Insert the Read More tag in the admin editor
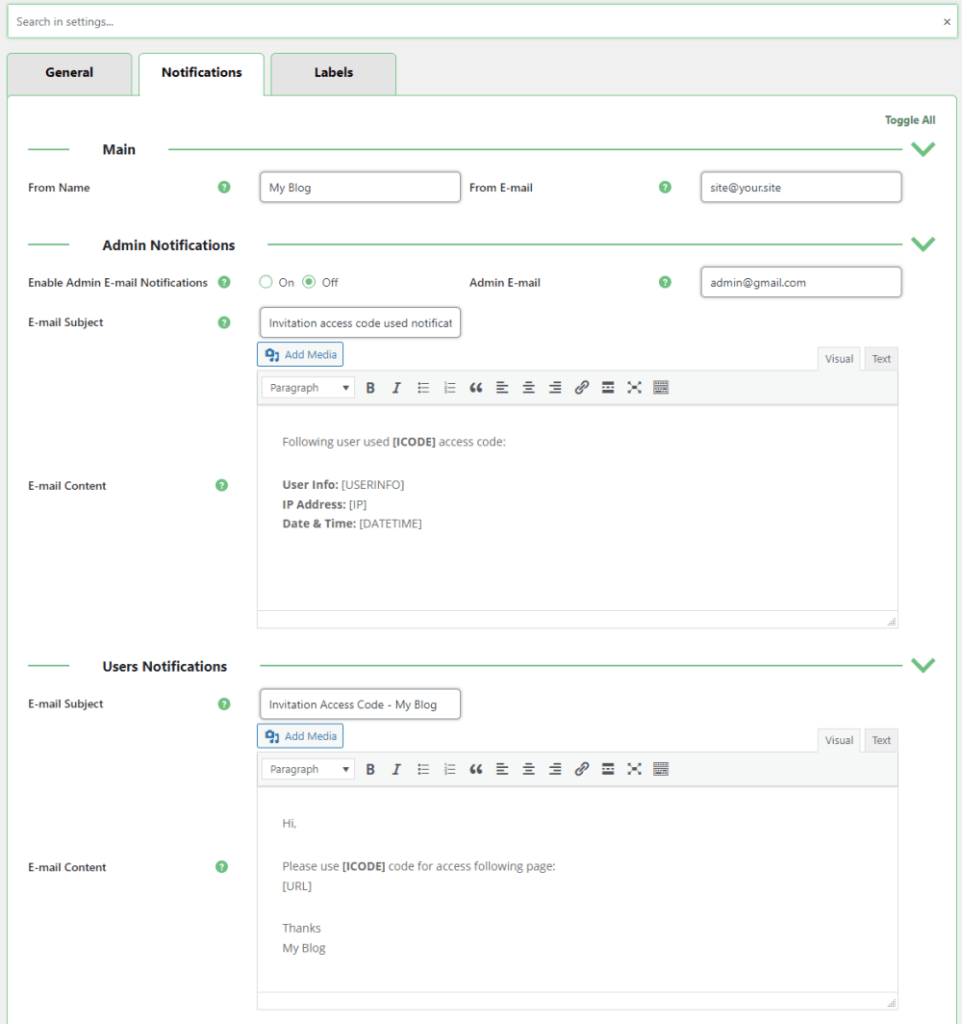Viewport: 962px width, 1024px height. (608, 387)
